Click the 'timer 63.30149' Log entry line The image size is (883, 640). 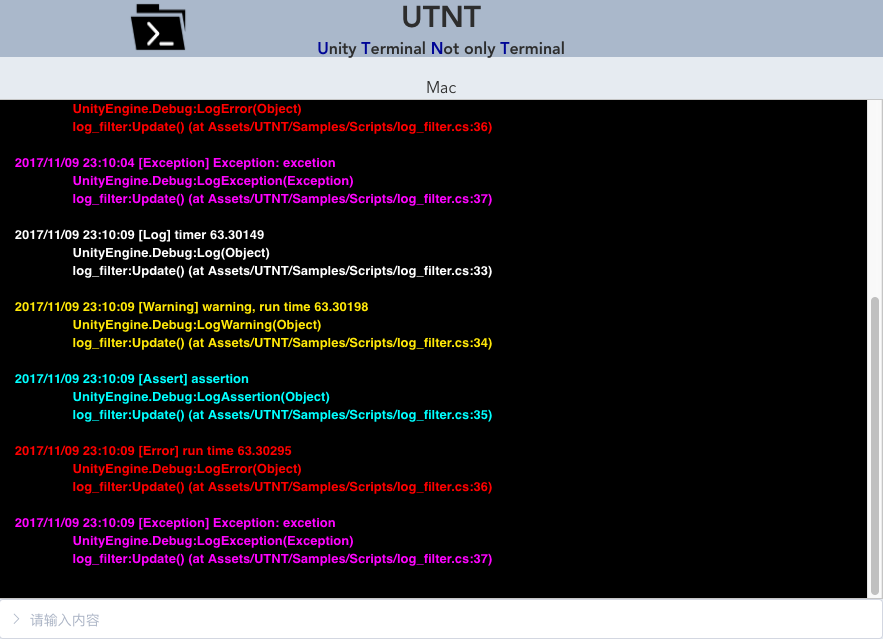click(x=140, y=235)
